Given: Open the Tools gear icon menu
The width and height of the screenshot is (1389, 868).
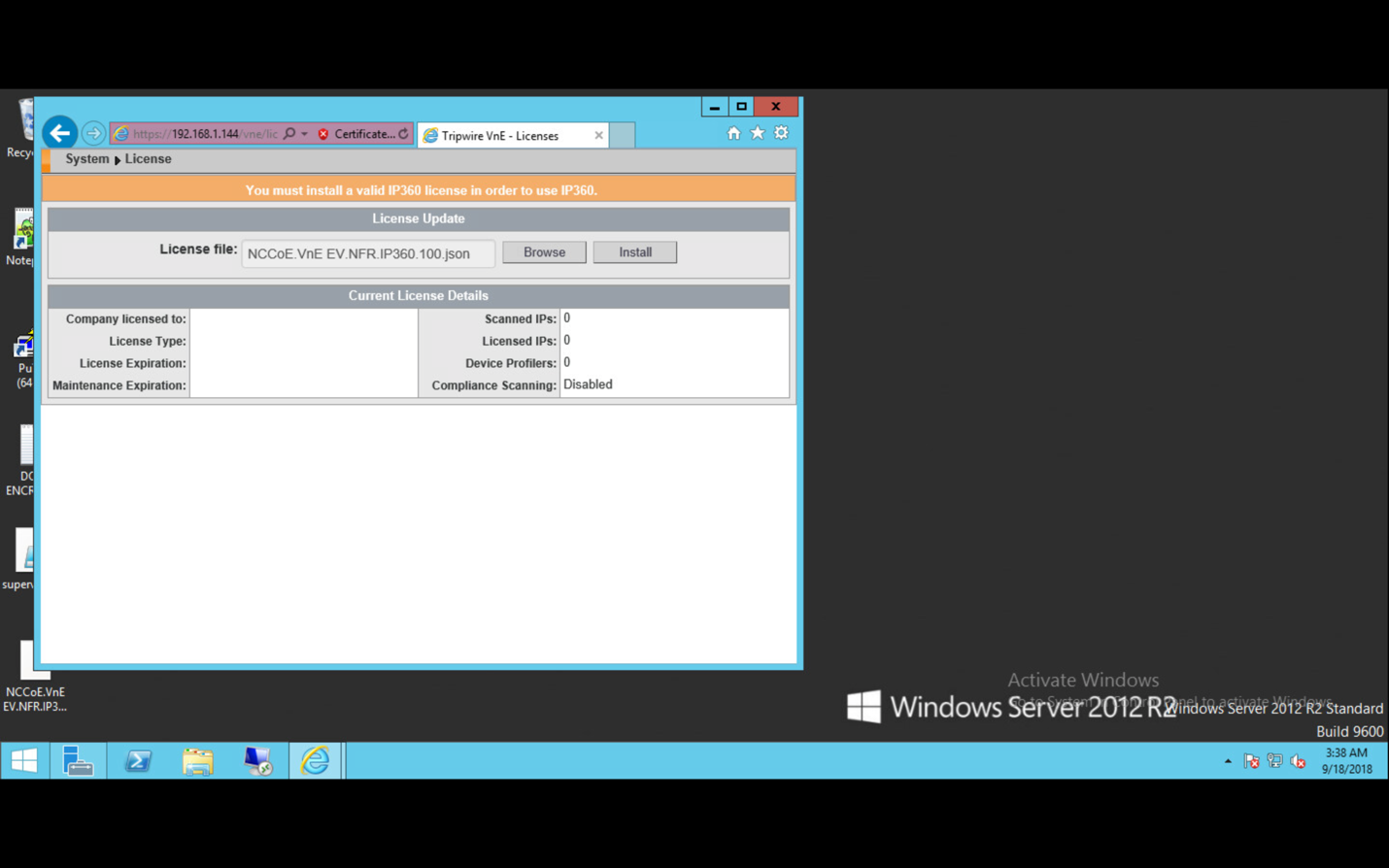Looking at the screenshot, I should point(782,133).
